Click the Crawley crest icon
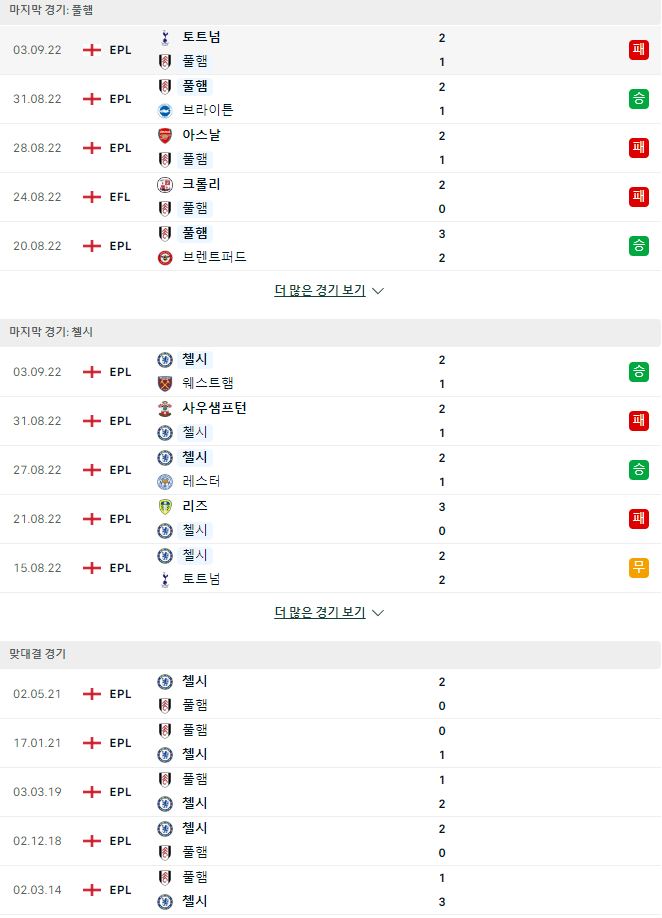This screenshot has height=918, width=662. point(165,184)
